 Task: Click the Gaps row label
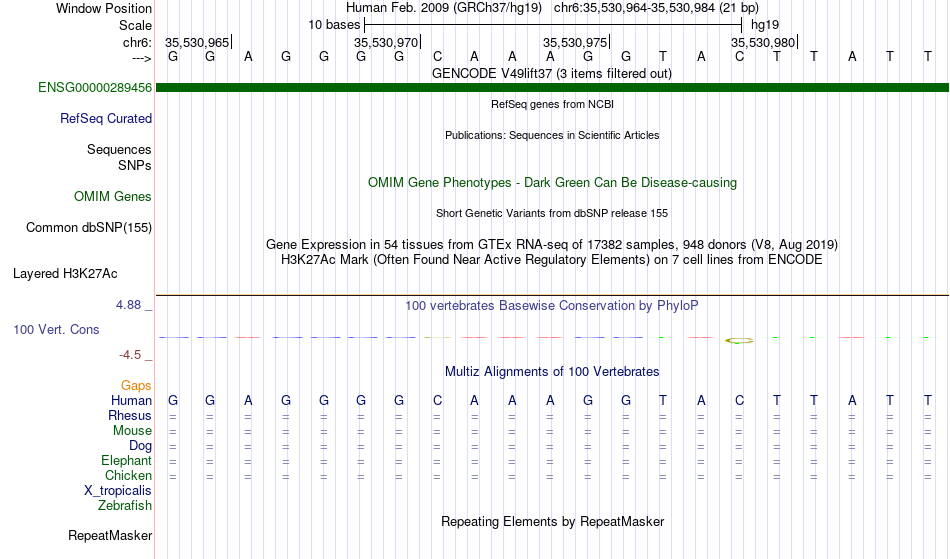(x=136, y=385)
